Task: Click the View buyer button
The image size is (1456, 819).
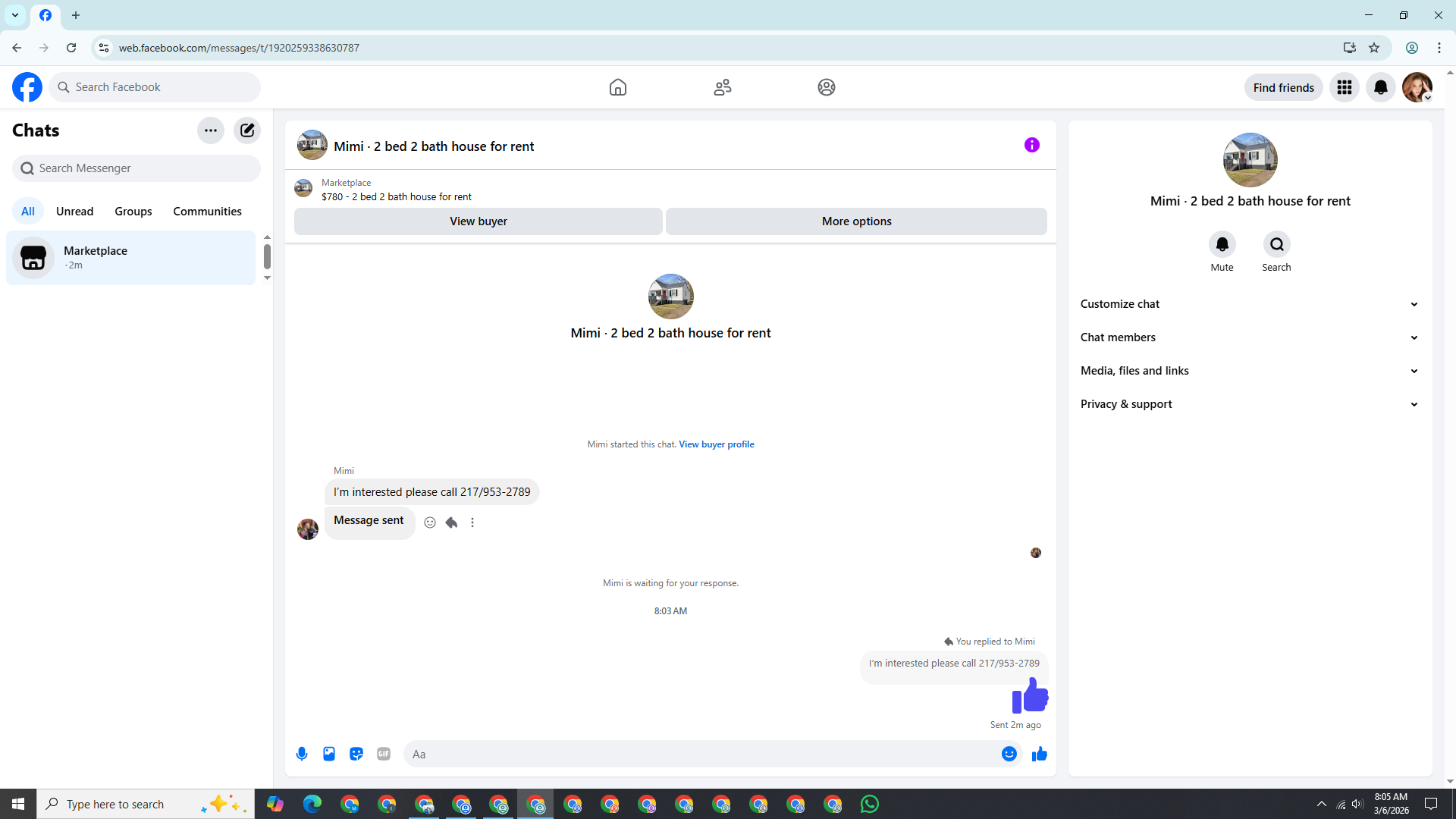Action: [x=478, y=221]
